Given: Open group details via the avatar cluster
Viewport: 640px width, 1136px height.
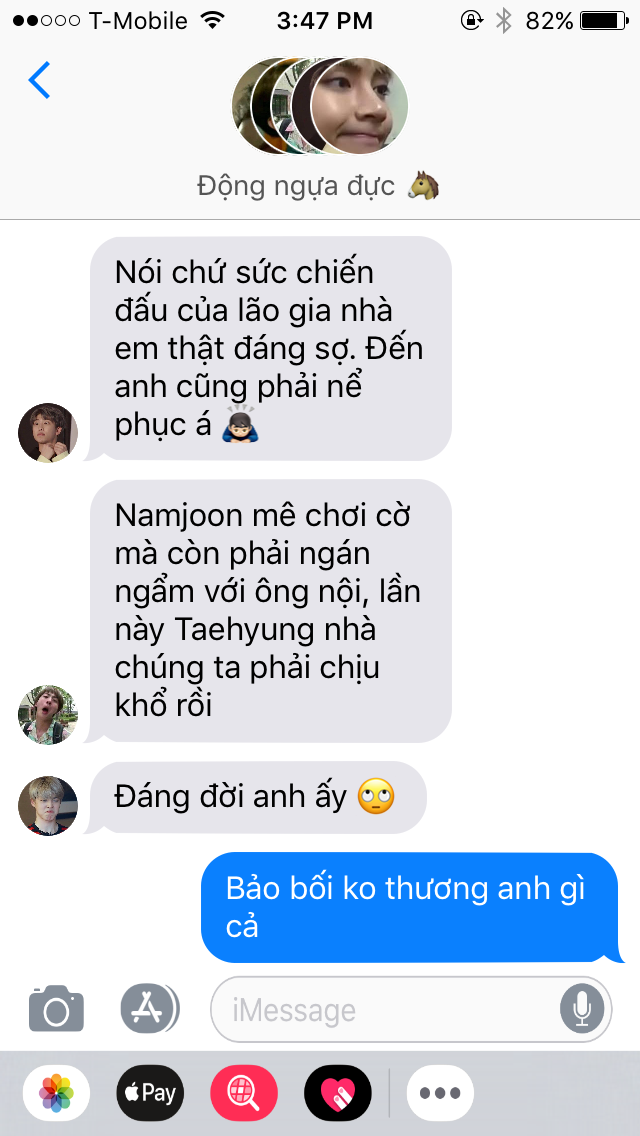Looking at the screenshot, I should tap(320, 106).
